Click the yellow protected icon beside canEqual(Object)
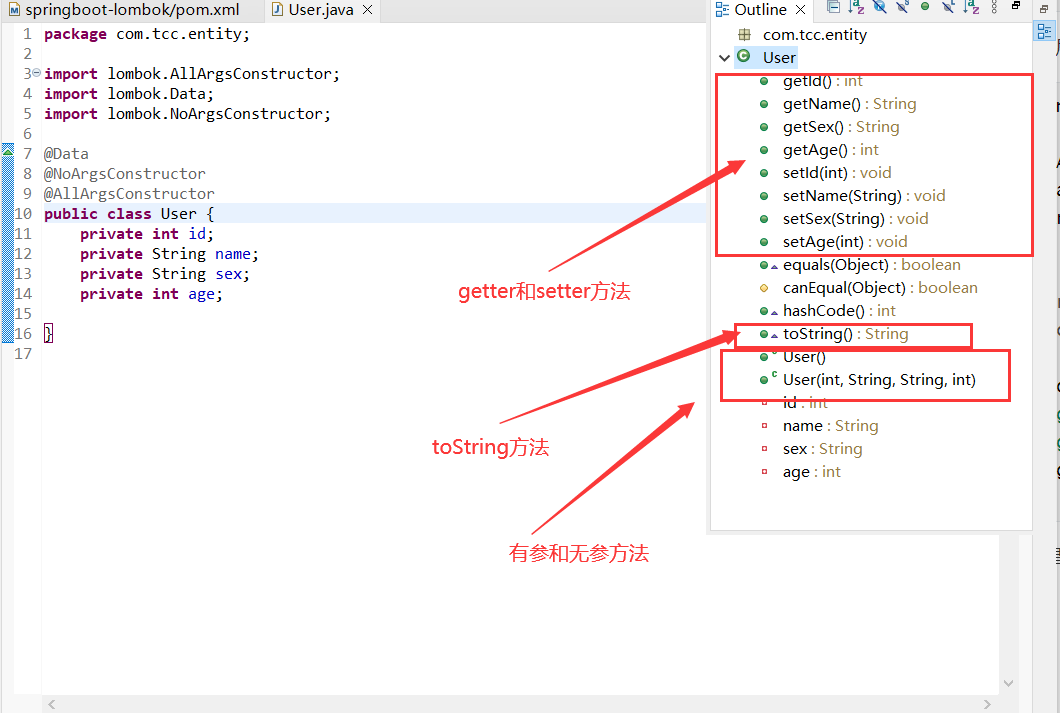This screenshot has height=713, width=1060. [x=764, y=288]
